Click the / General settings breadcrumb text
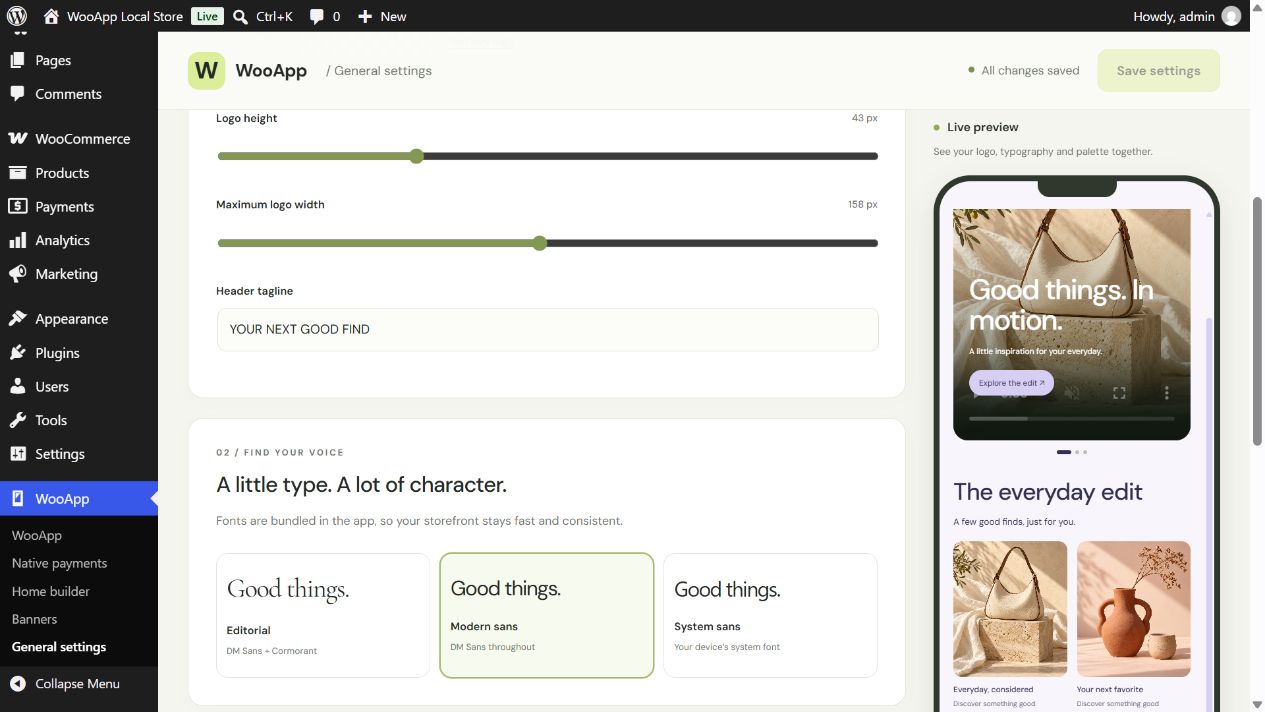 379,71
